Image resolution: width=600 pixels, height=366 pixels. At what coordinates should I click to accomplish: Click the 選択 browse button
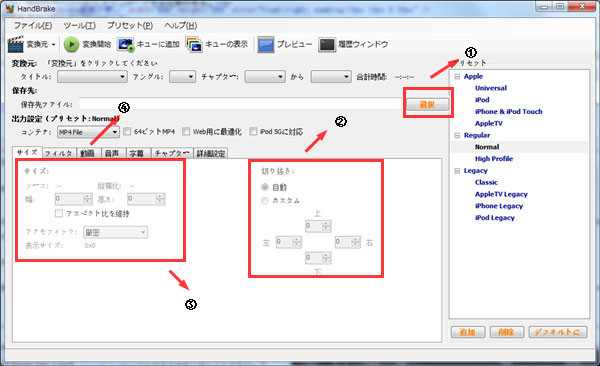pyautogui.click(x=427, y=105)
